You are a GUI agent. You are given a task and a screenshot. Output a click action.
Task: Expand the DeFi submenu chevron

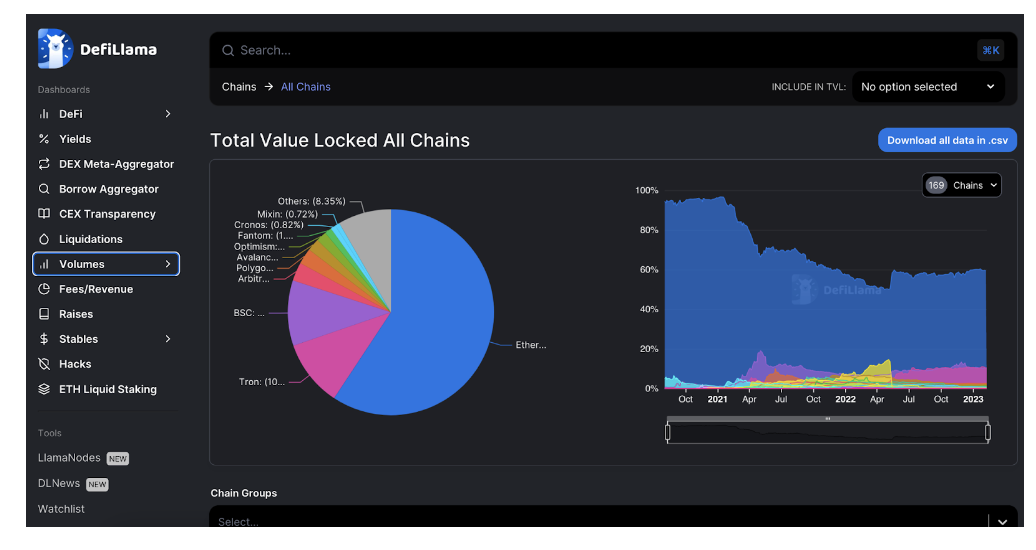168,114
